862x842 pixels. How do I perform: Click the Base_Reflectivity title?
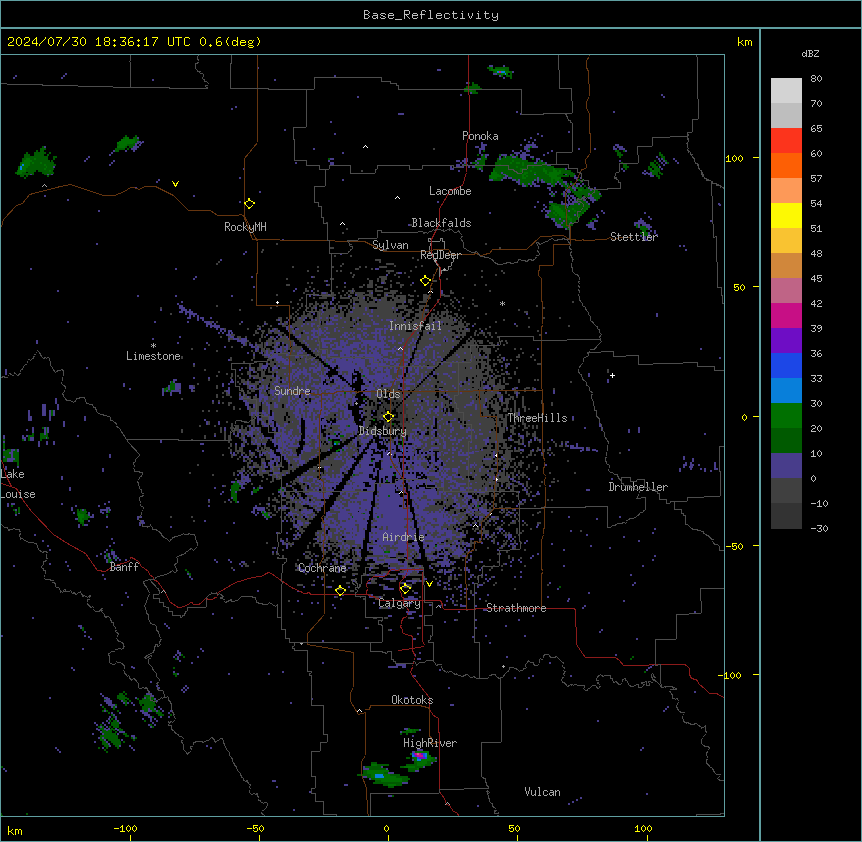point(431,15)
